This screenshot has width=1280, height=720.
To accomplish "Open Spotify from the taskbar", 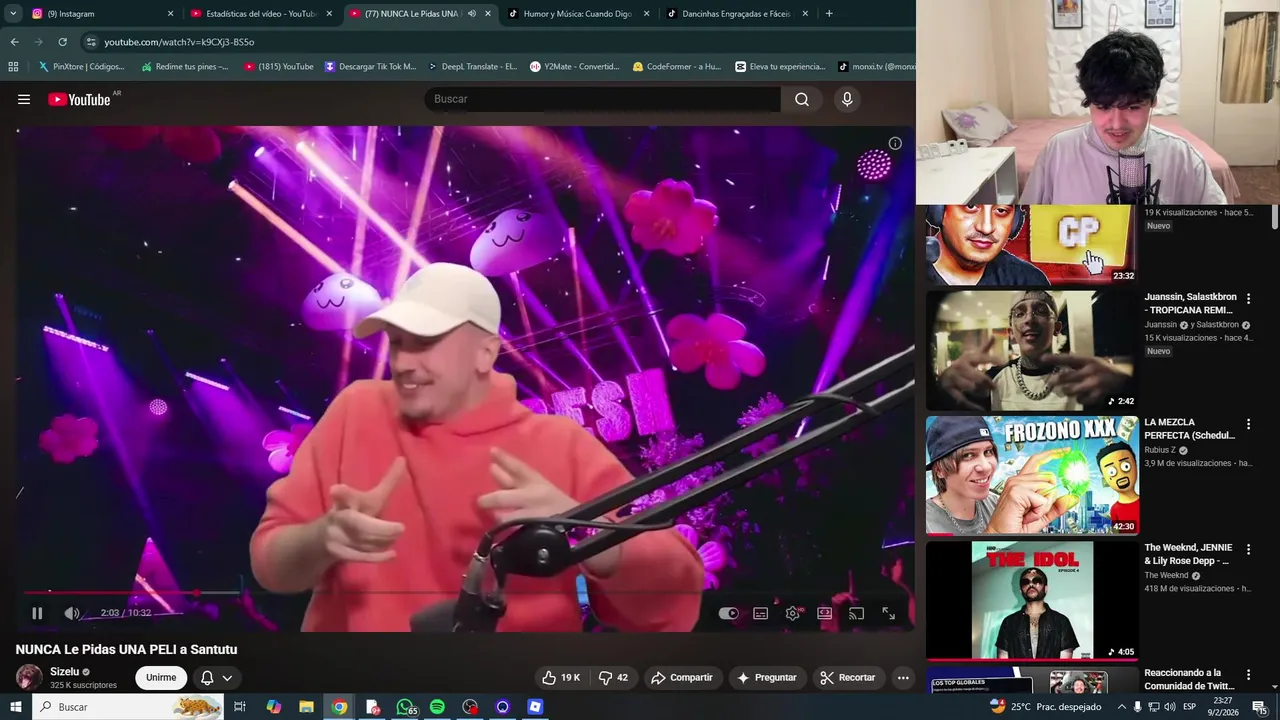I will click(x=437, y=707).
